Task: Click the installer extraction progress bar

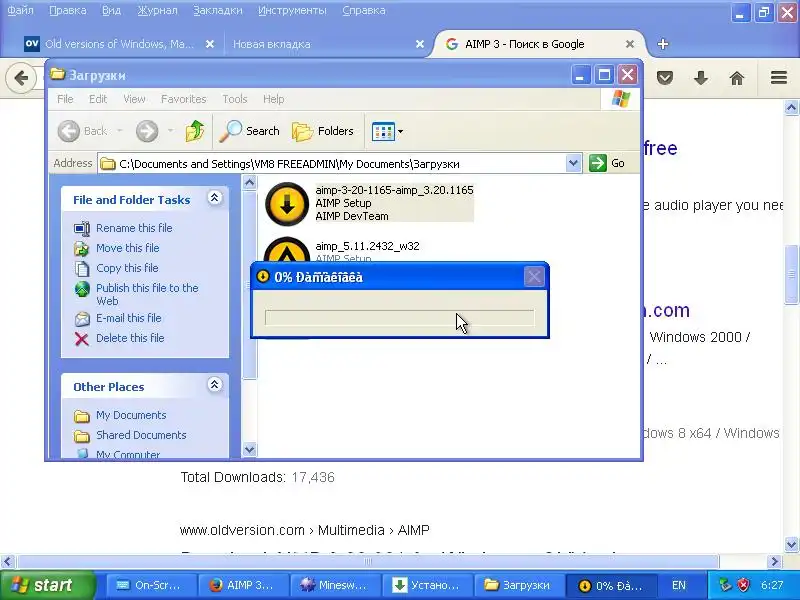Action: click(399, 318)
